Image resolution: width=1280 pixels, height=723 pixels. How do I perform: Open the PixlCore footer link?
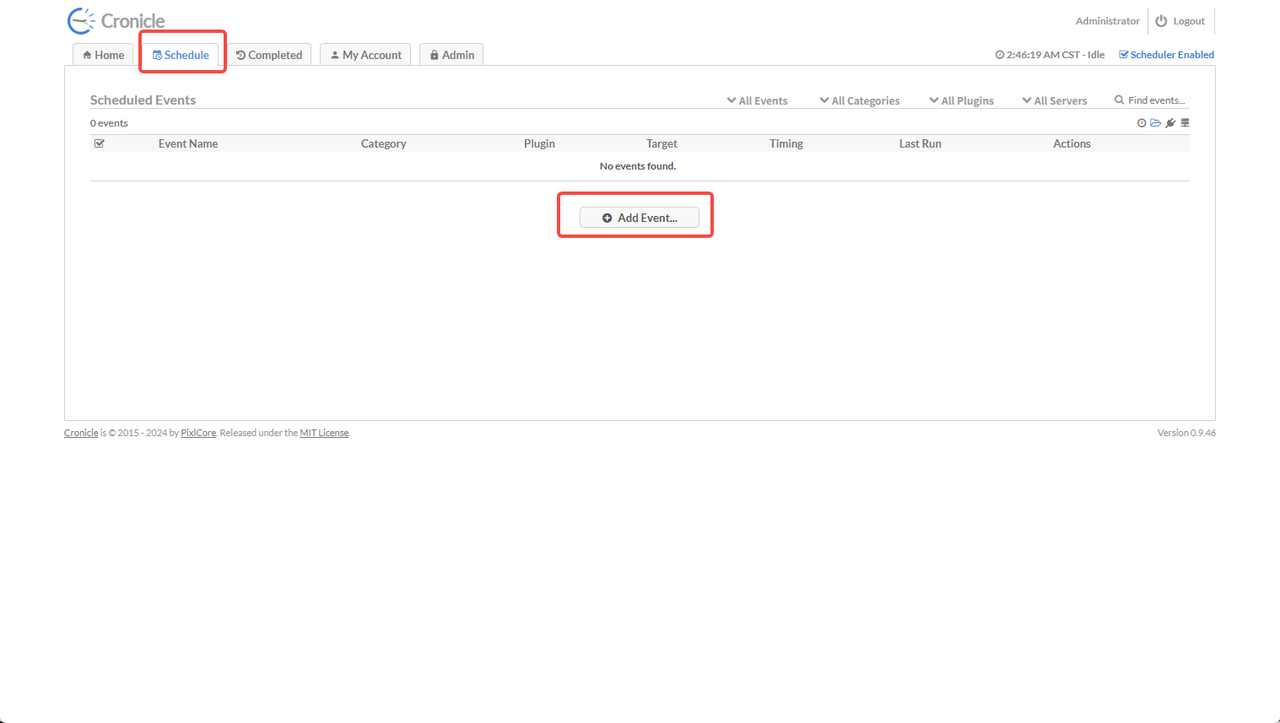198,433
